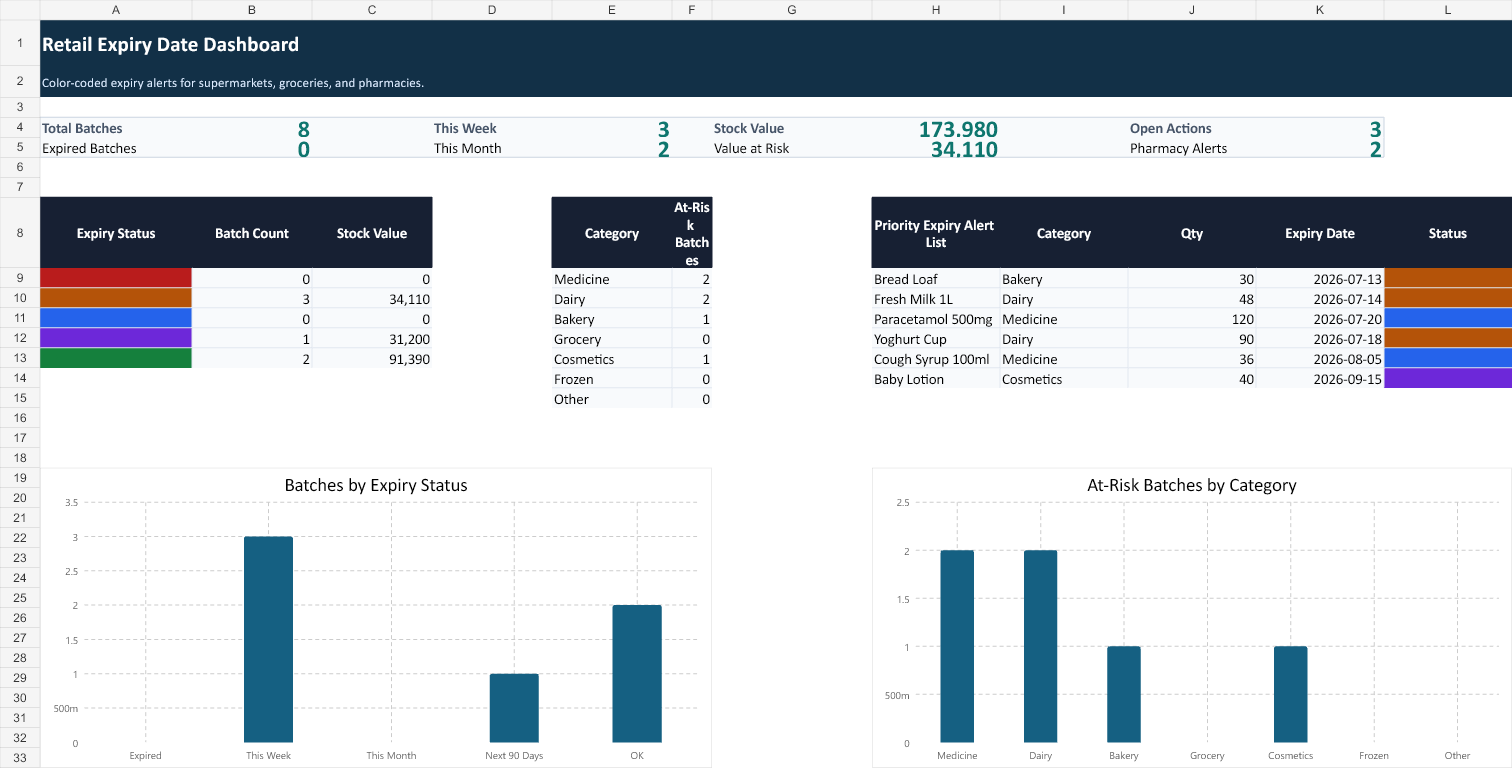
Task: Select the Paracetamol 500mg item cell
Action: tap(936, 319)
